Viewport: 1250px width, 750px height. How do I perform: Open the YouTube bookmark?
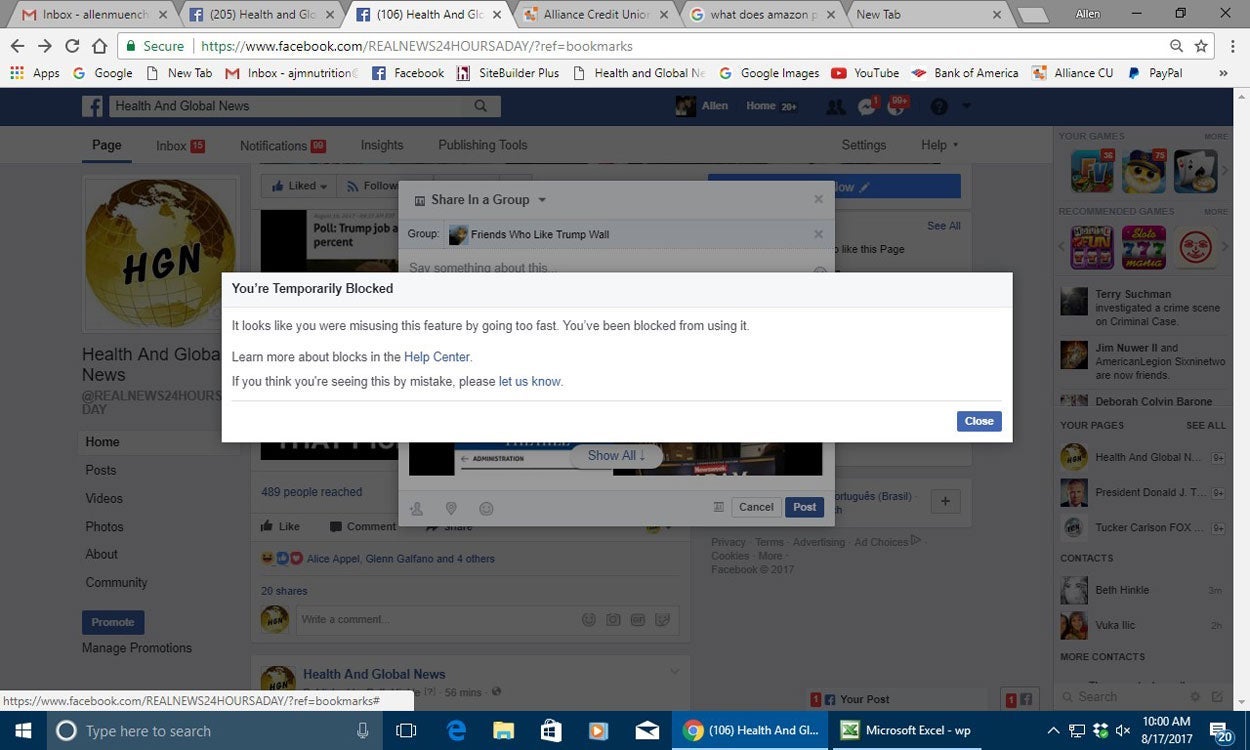[x=865, y=73]
